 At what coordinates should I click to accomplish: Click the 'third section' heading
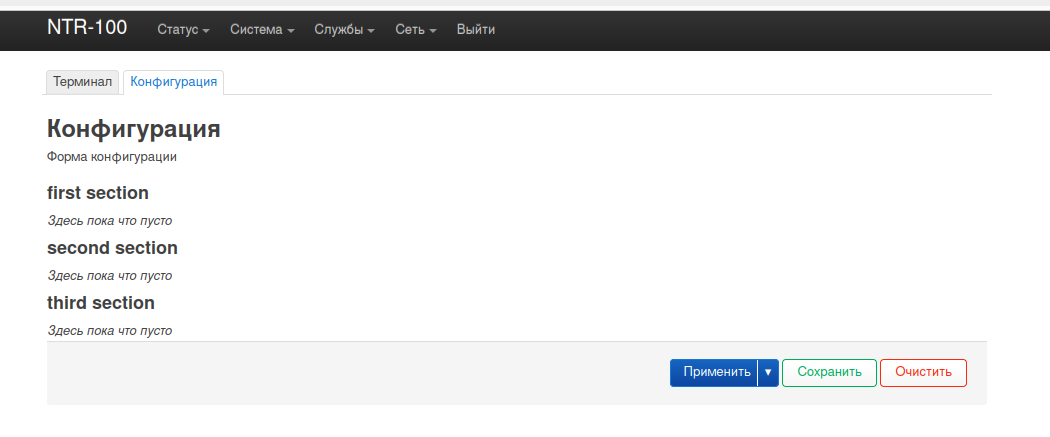point(101,303)
